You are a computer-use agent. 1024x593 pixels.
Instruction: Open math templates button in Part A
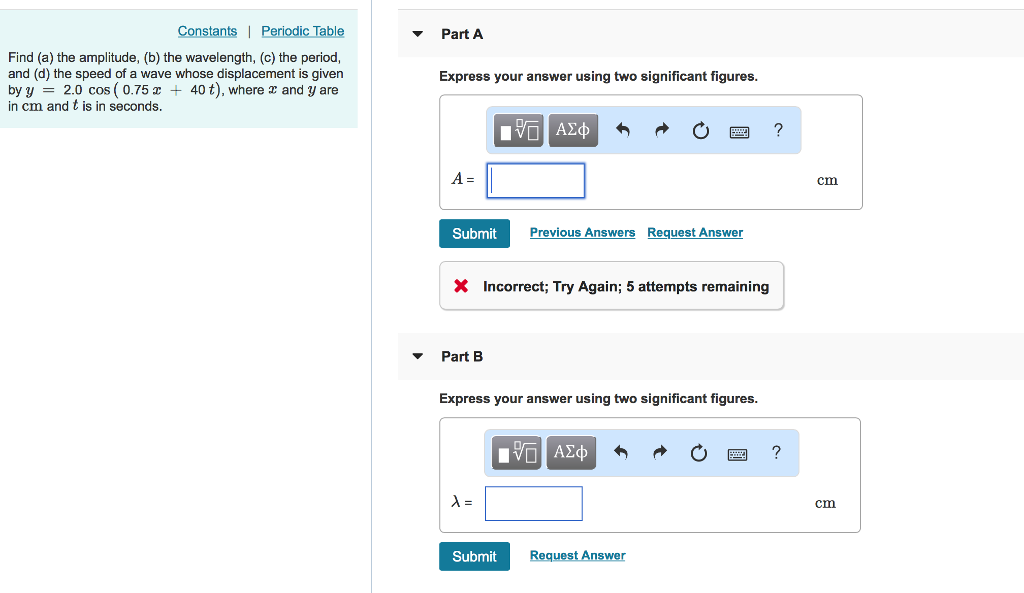point(519,130)
